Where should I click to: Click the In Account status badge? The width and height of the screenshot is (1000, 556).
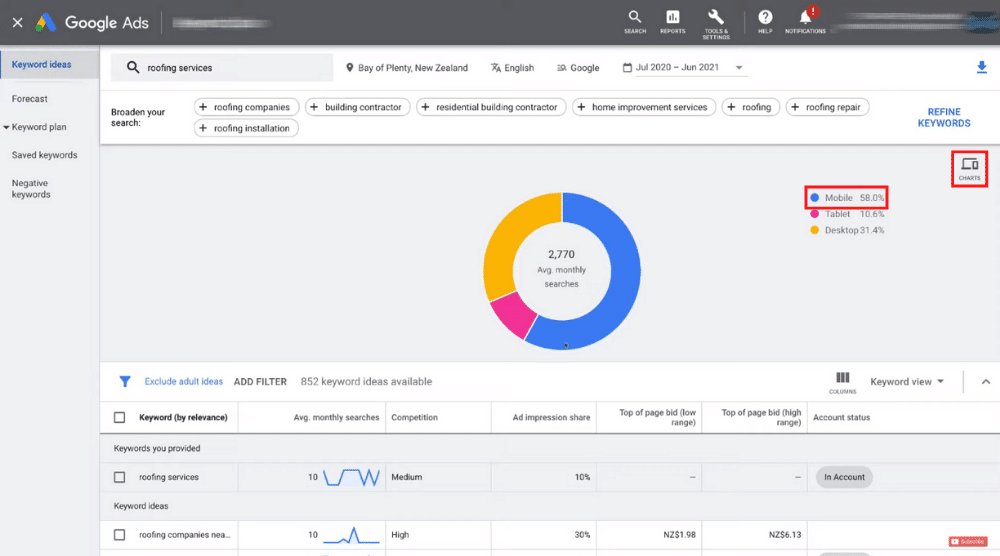point(844,477)
